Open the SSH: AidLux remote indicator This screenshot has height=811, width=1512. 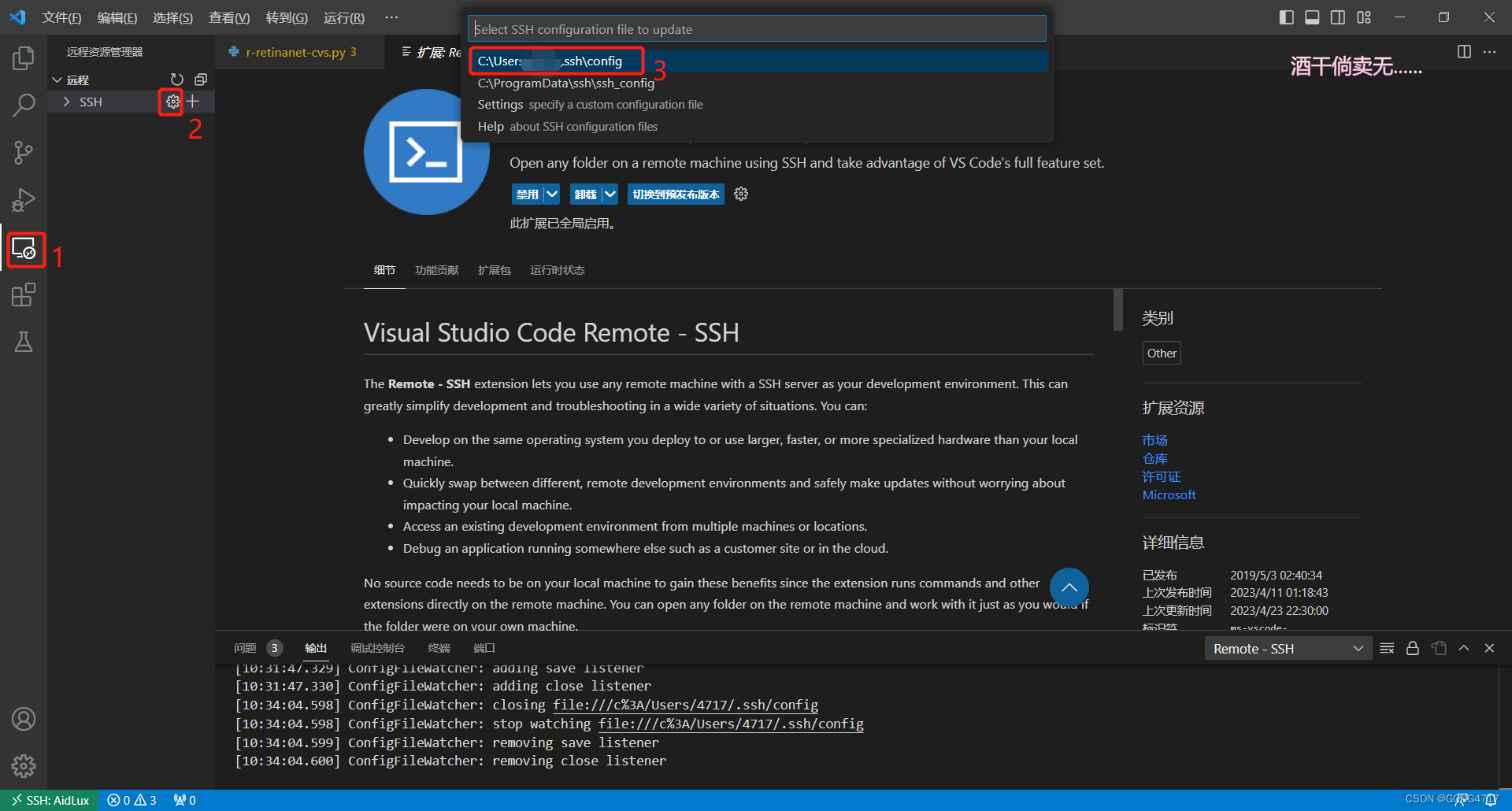(x=50, y=800)
